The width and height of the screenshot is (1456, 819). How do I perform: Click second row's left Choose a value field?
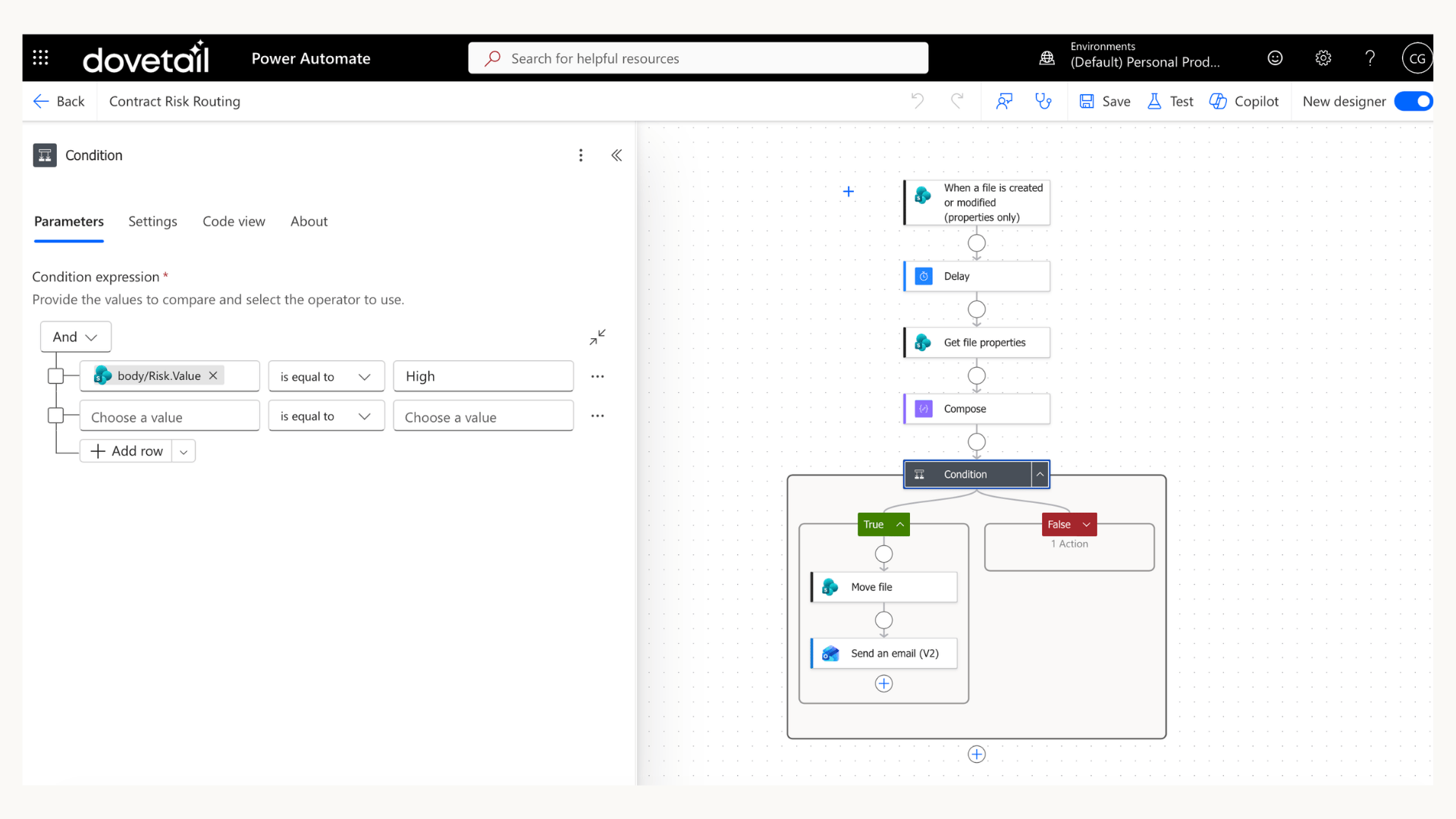170,416
